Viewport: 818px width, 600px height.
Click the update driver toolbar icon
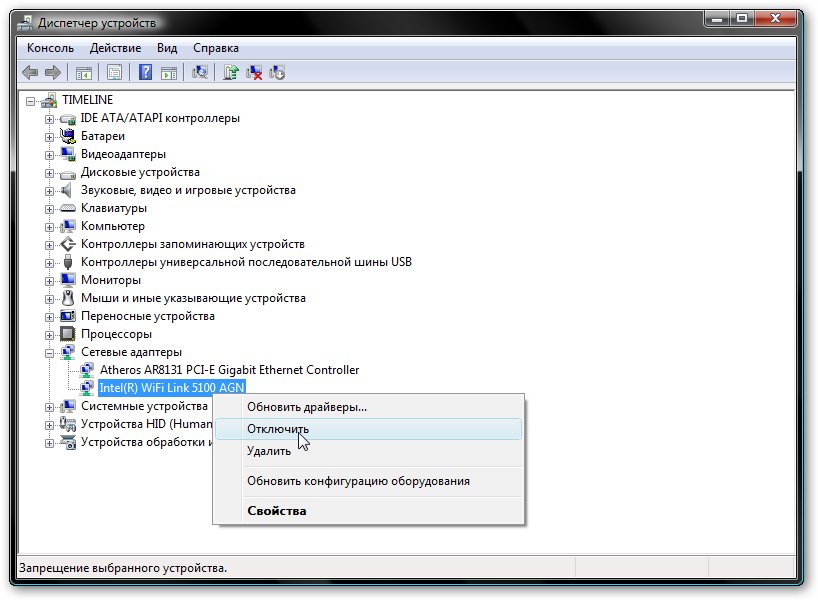(231, 72)
